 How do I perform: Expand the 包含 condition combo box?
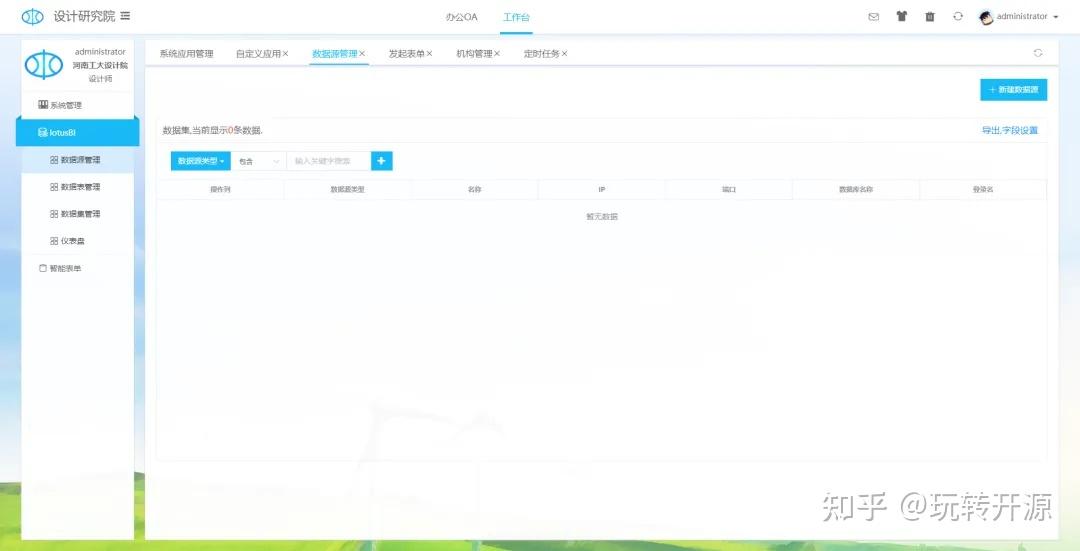[x=259, y=161]
